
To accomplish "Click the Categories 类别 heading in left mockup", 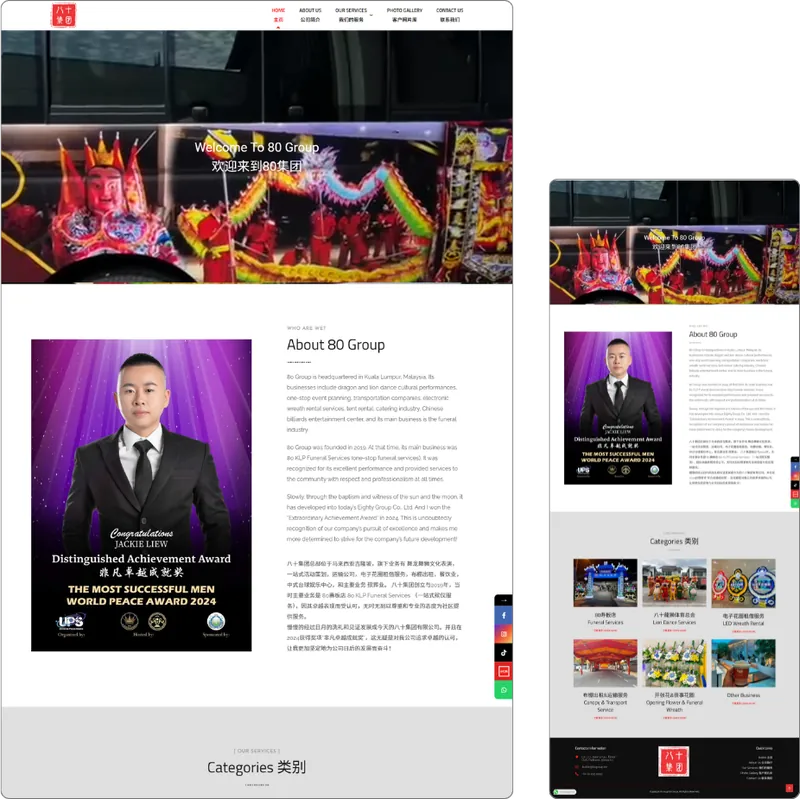I will coord(257,767).
